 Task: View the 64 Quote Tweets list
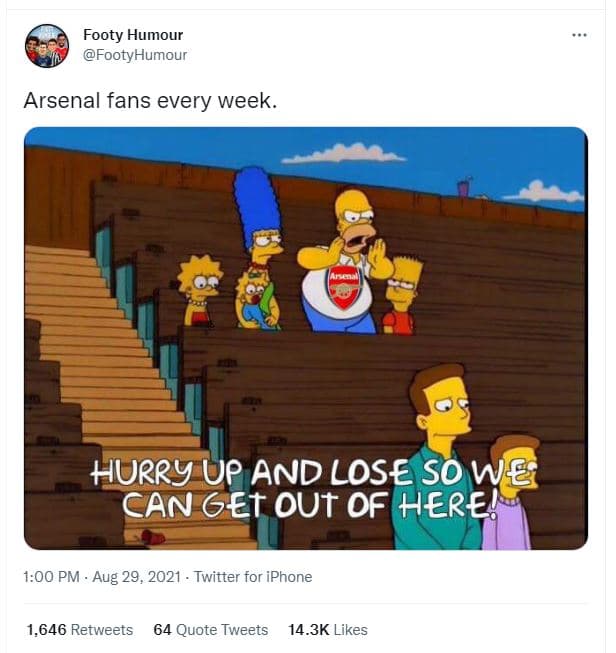coord(210,629)
